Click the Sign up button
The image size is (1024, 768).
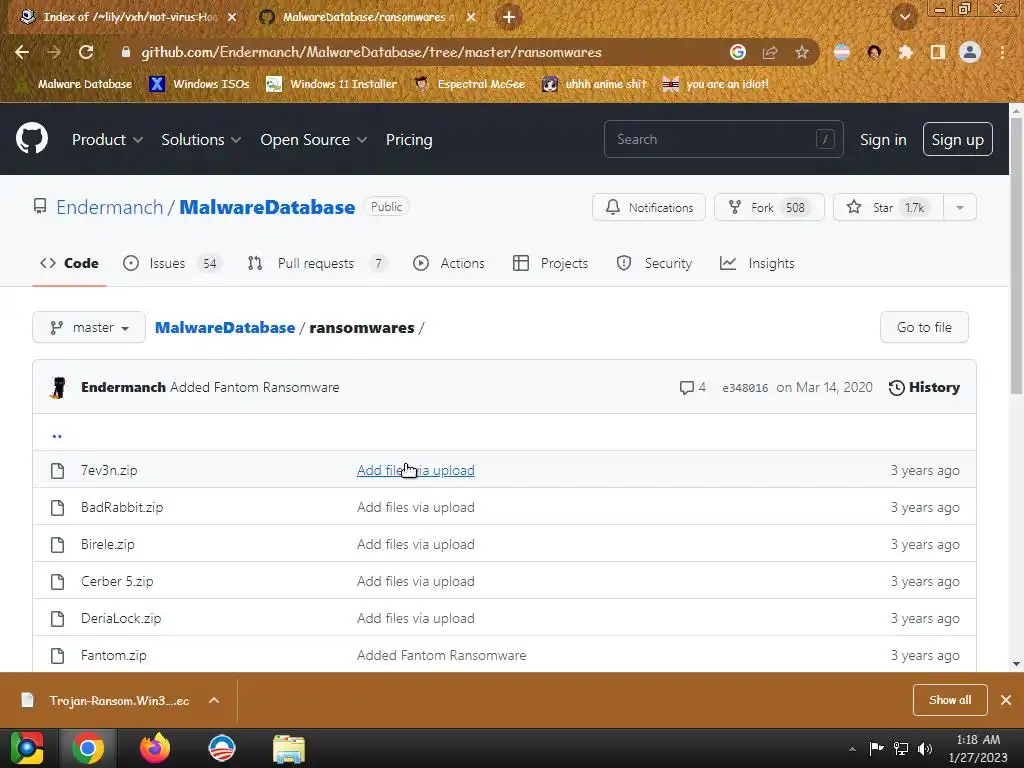coord(957,139)
